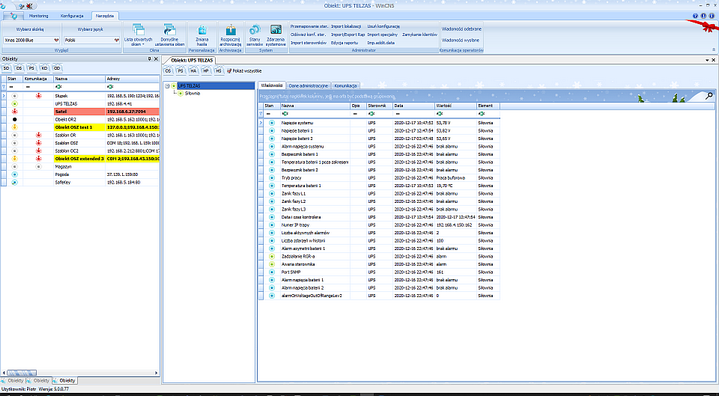Open the Dane administracyjne tab
This screenshot has width=719, height=396.
[x=309, y=86]
